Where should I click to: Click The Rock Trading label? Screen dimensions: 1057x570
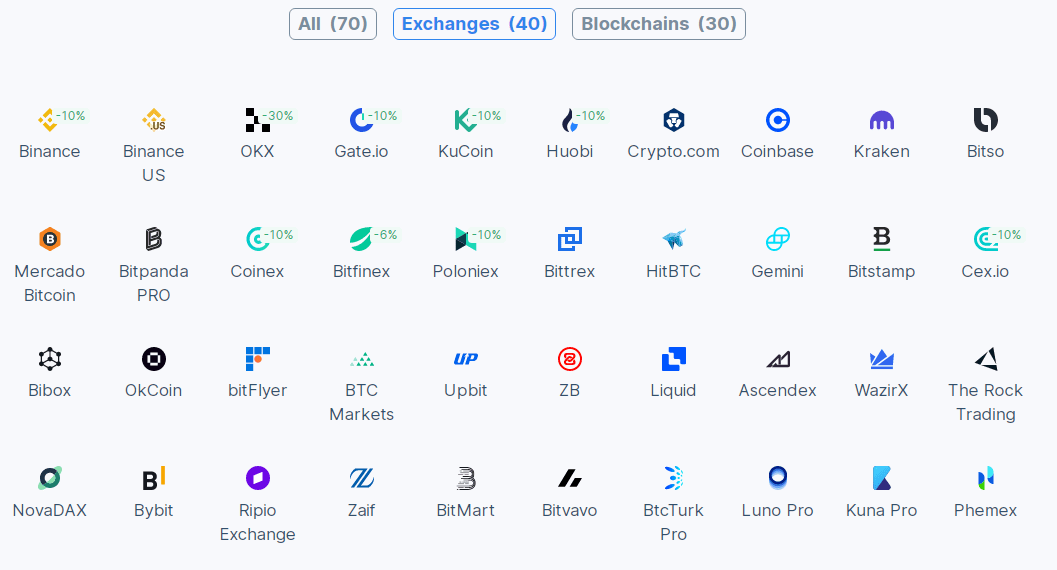point(986,402)
